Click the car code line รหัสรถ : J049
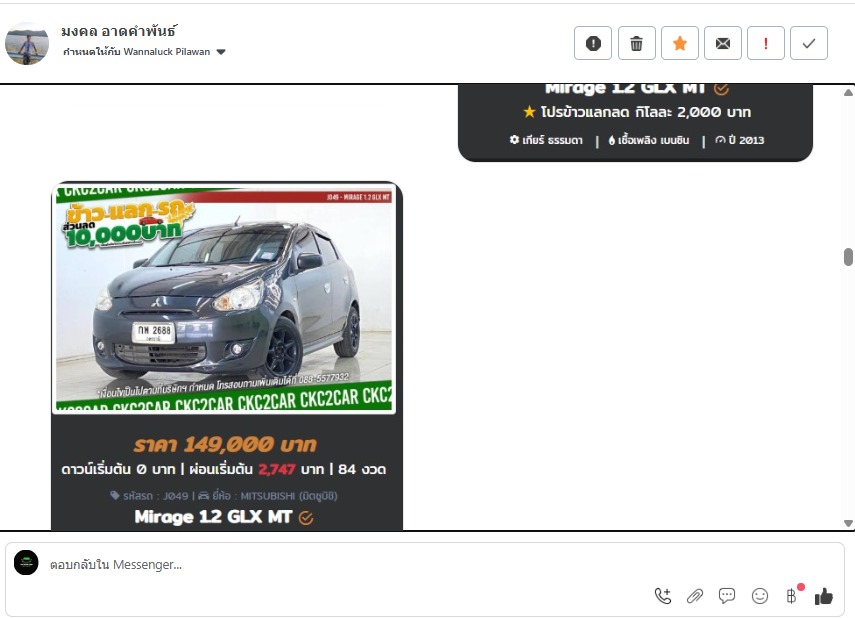The image size is (855, 618). pos(149,496)
